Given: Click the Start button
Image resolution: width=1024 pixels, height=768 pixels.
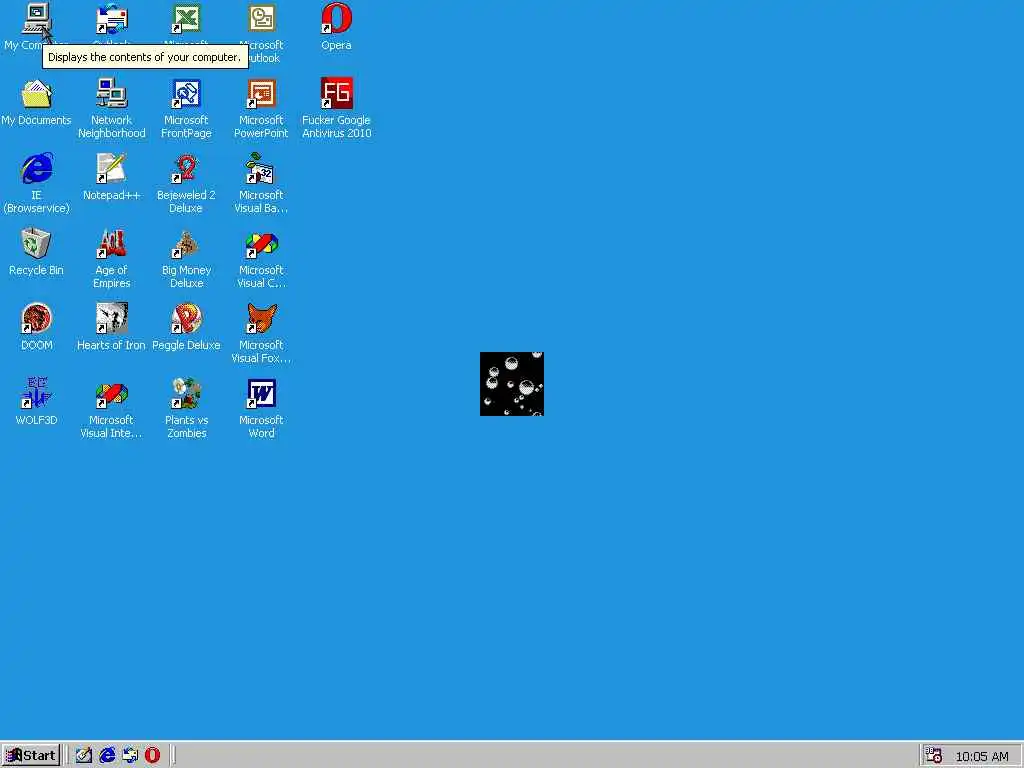Looking at the screenshot, I should coord(31,756).
